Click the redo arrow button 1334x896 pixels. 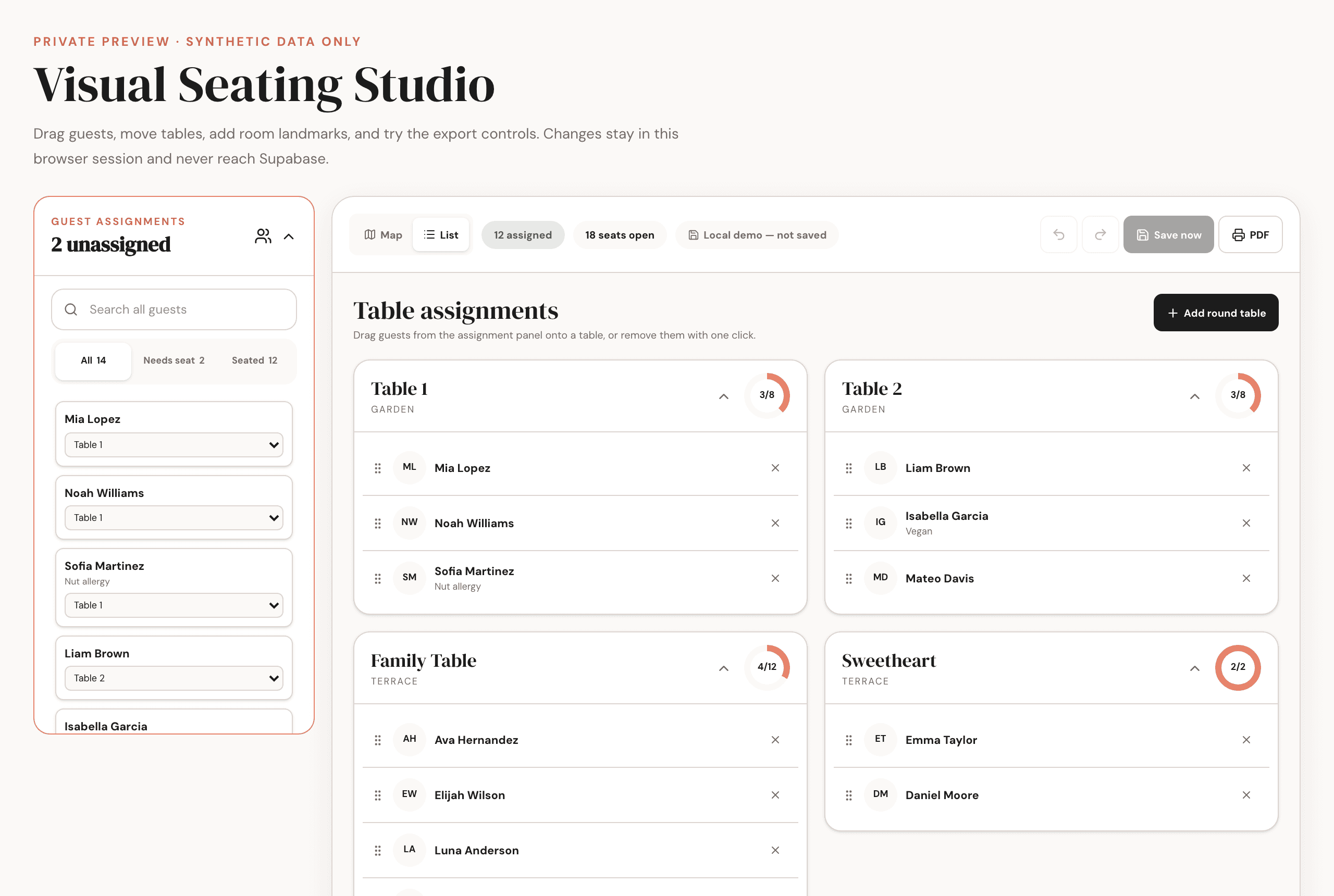1100,234
